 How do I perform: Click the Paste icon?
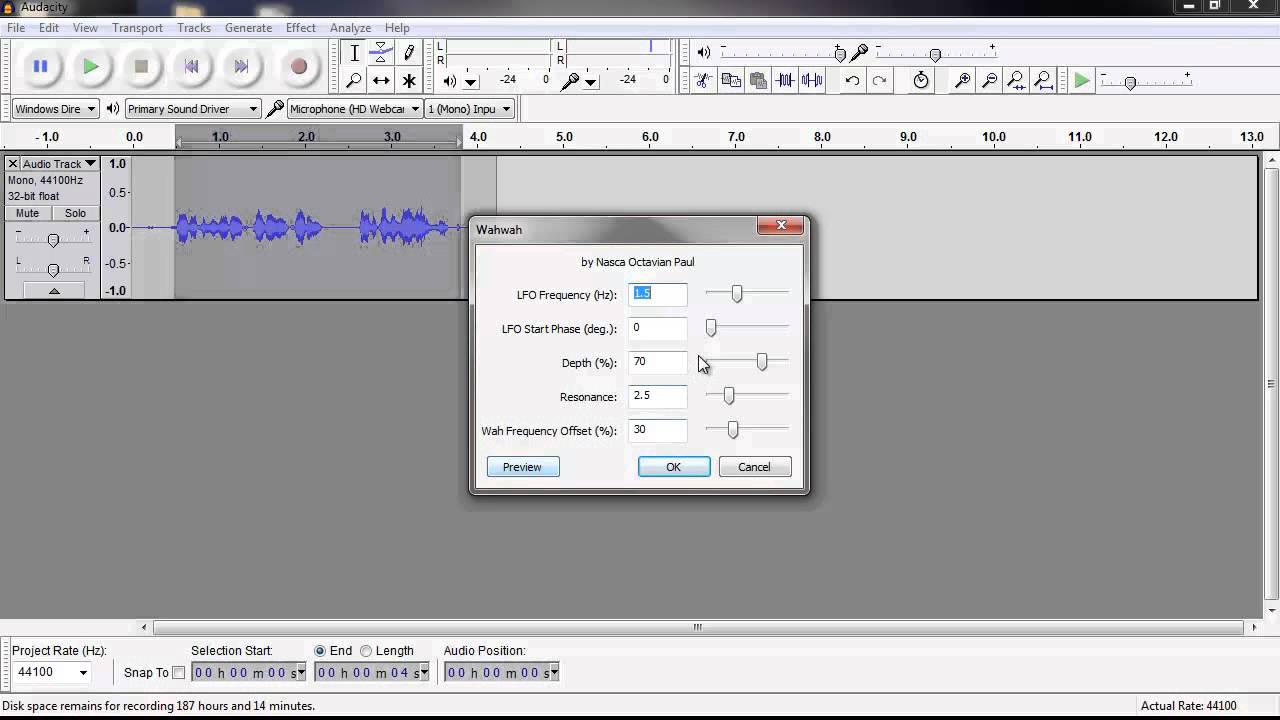tap(758, 81)
